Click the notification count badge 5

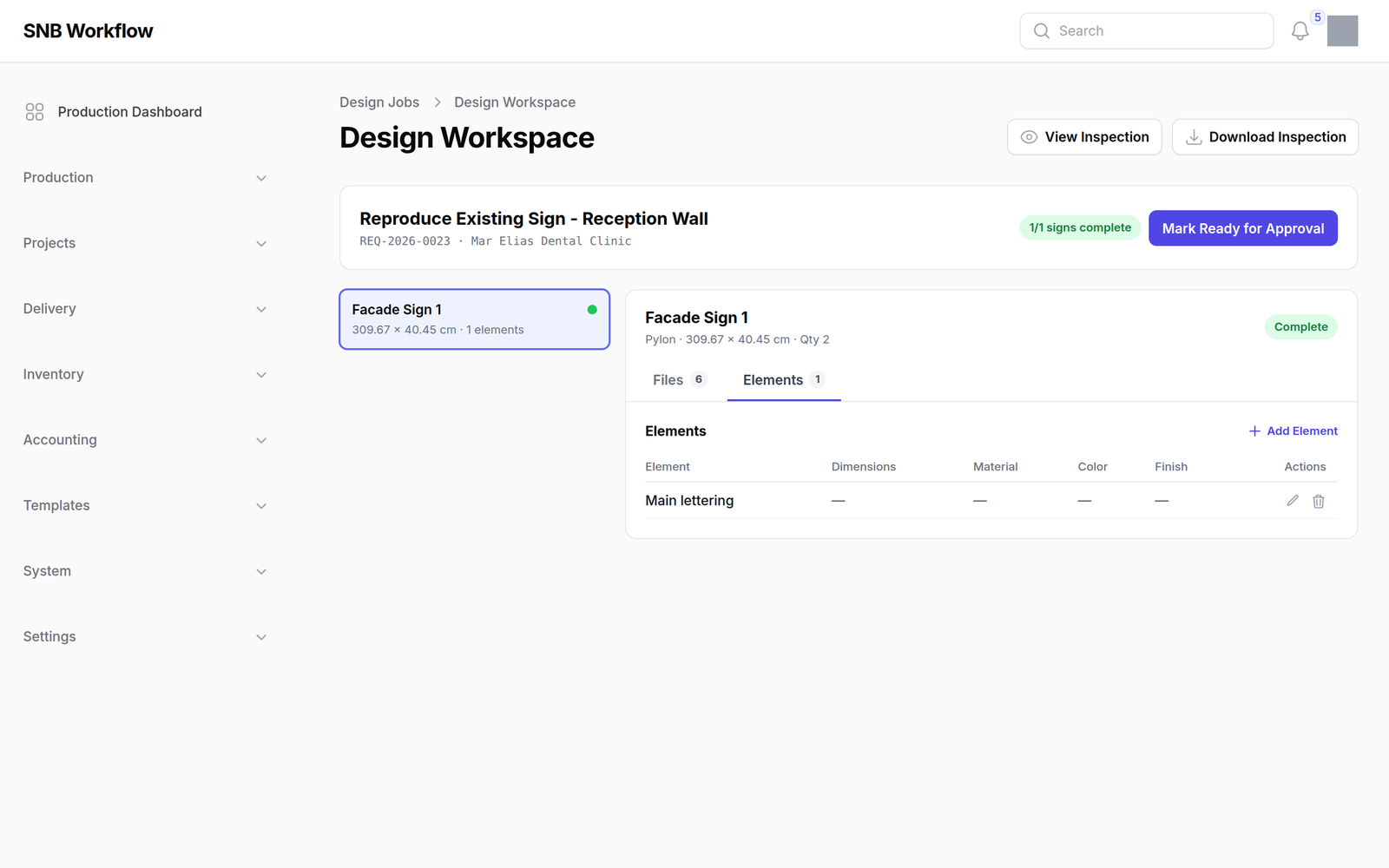[1318, 17]
